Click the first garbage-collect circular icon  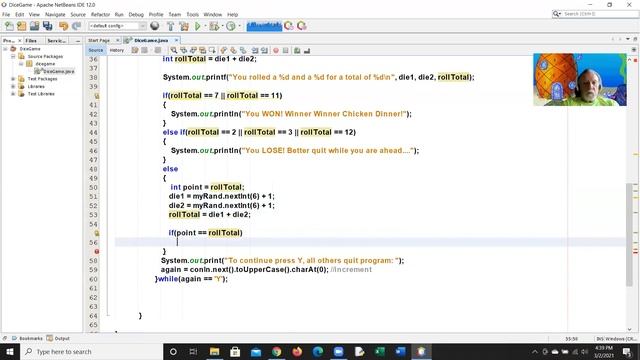289,26
